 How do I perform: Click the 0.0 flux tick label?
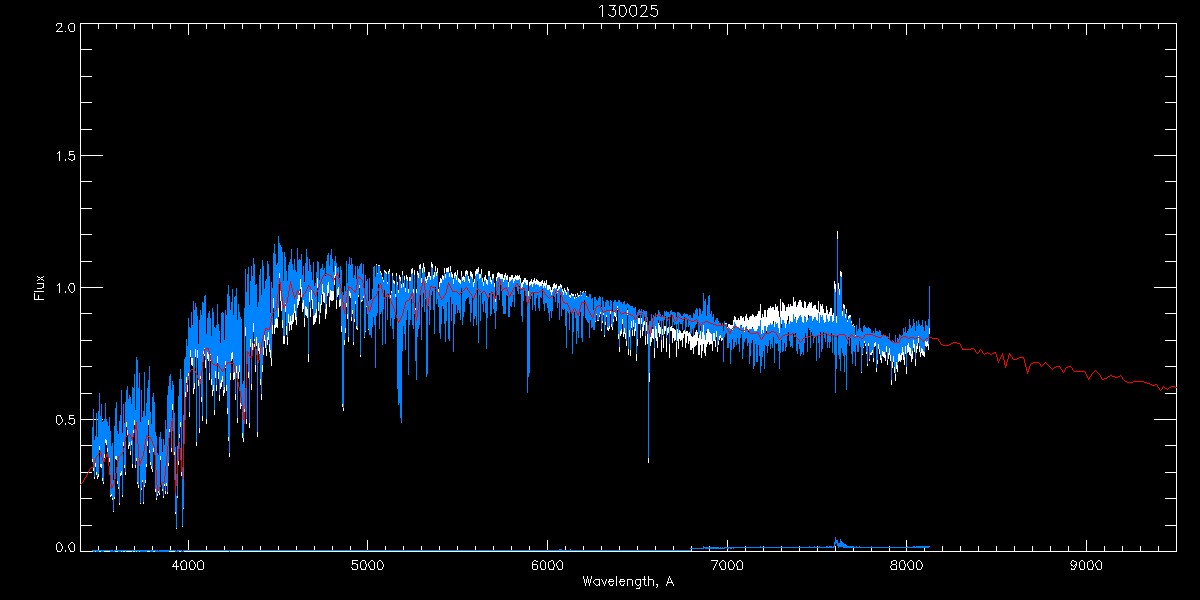pyautogui.click(x=66, y=547)
